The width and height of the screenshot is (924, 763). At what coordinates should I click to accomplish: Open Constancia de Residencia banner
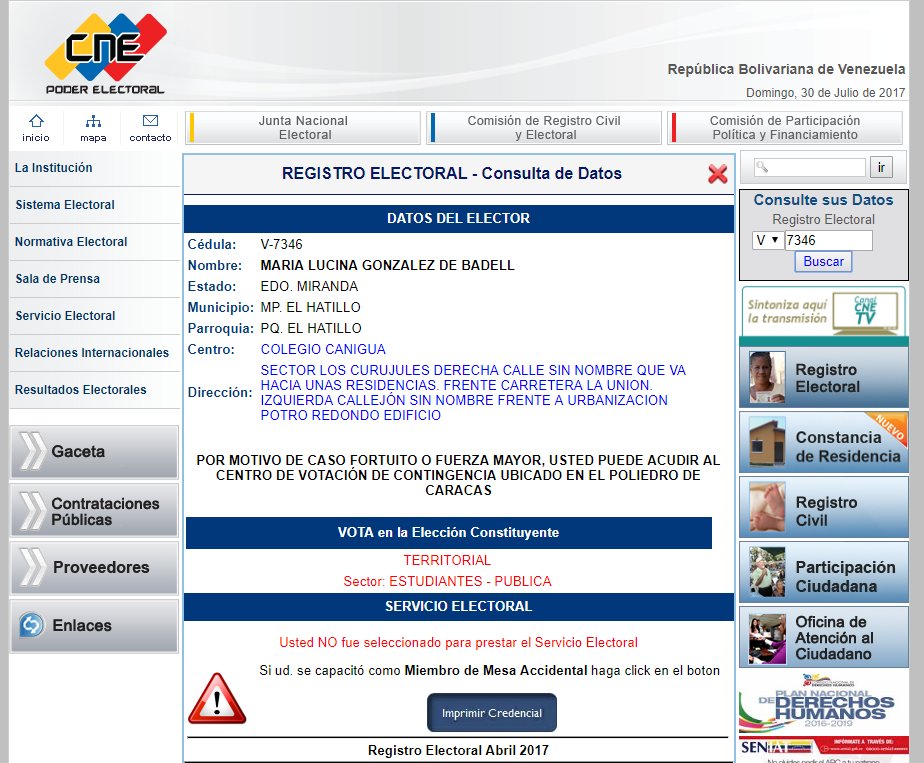[823, 443]
